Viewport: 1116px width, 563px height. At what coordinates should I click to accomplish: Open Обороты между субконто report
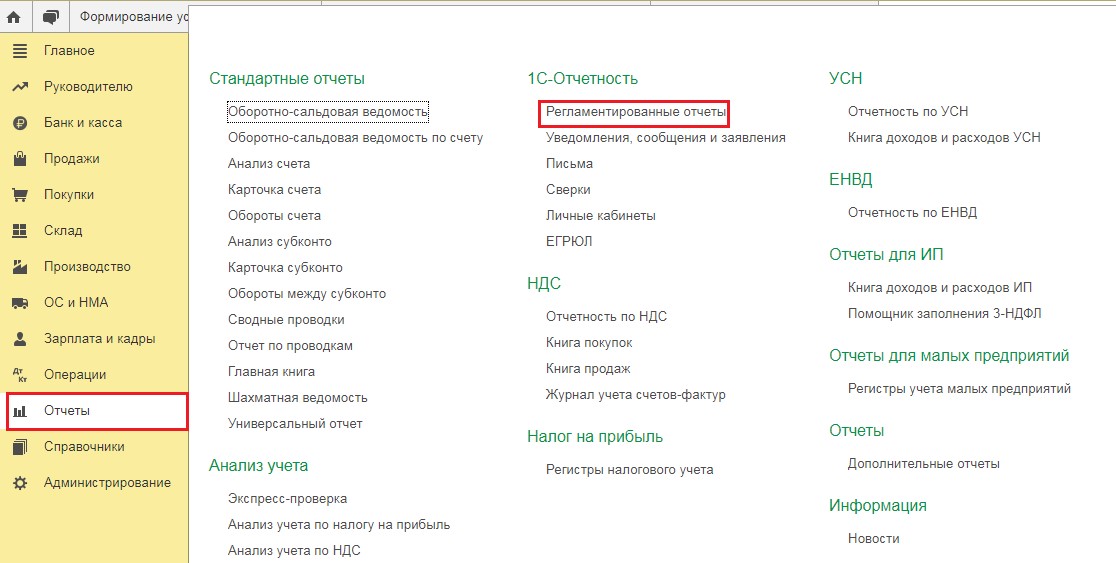(307, 293)
